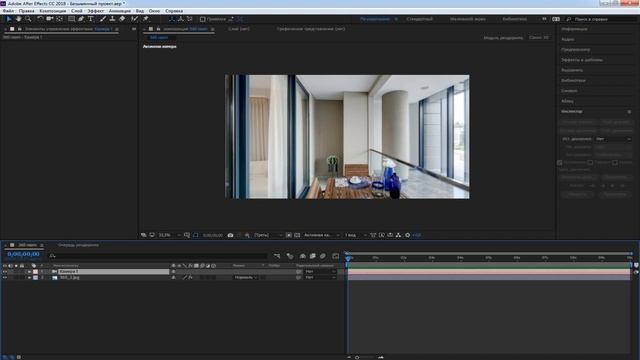Click the reset exposure icon in viewer
The width and height of the screenshot is (640, 360).
pyautogui.click(x=407, y=235)
